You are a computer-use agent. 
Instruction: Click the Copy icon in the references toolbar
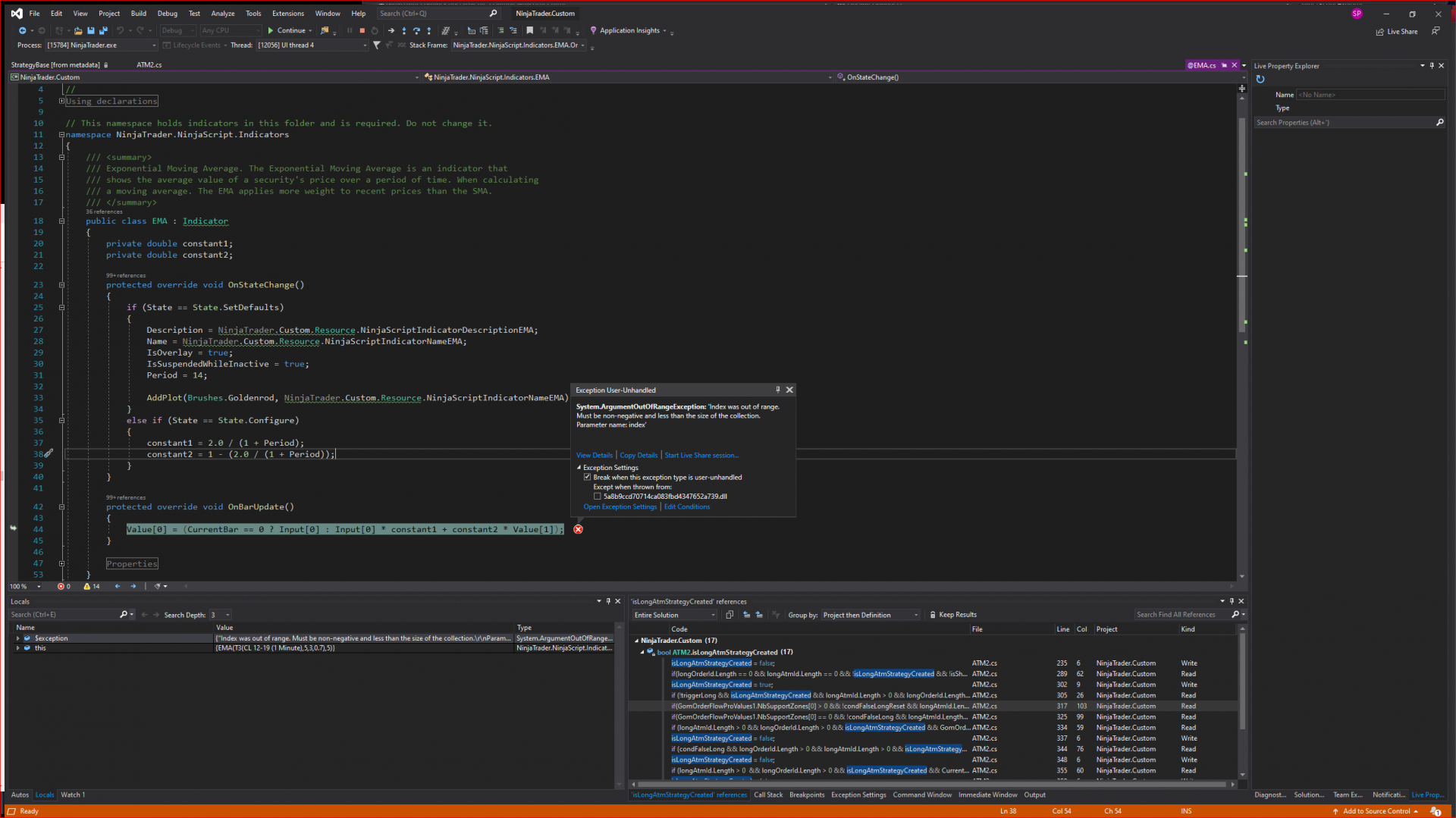point(730,615)
